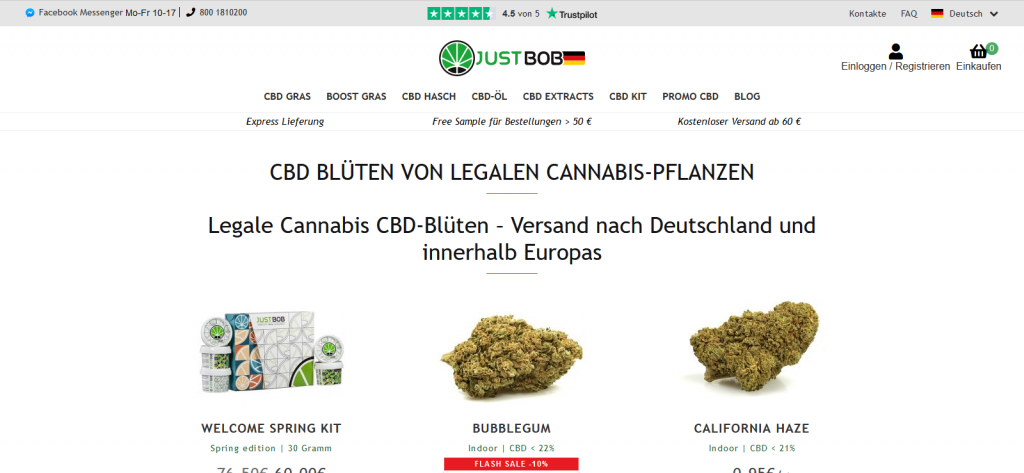Open the Trustpilot star rating
This screenshot has height=473, width=1024.
pyautogui.click(x=461, y=13)
